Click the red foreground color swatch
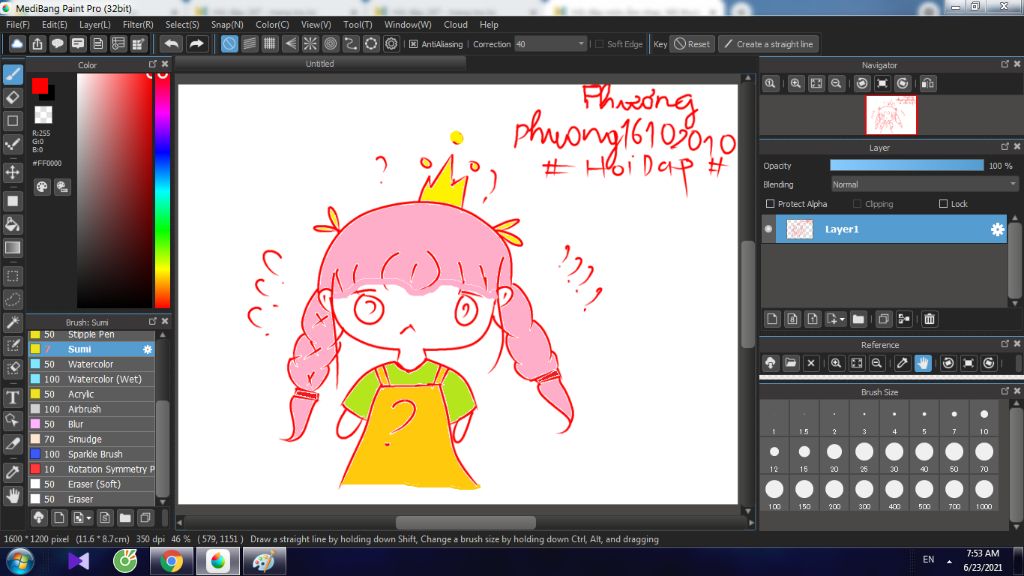 point(40,86)
